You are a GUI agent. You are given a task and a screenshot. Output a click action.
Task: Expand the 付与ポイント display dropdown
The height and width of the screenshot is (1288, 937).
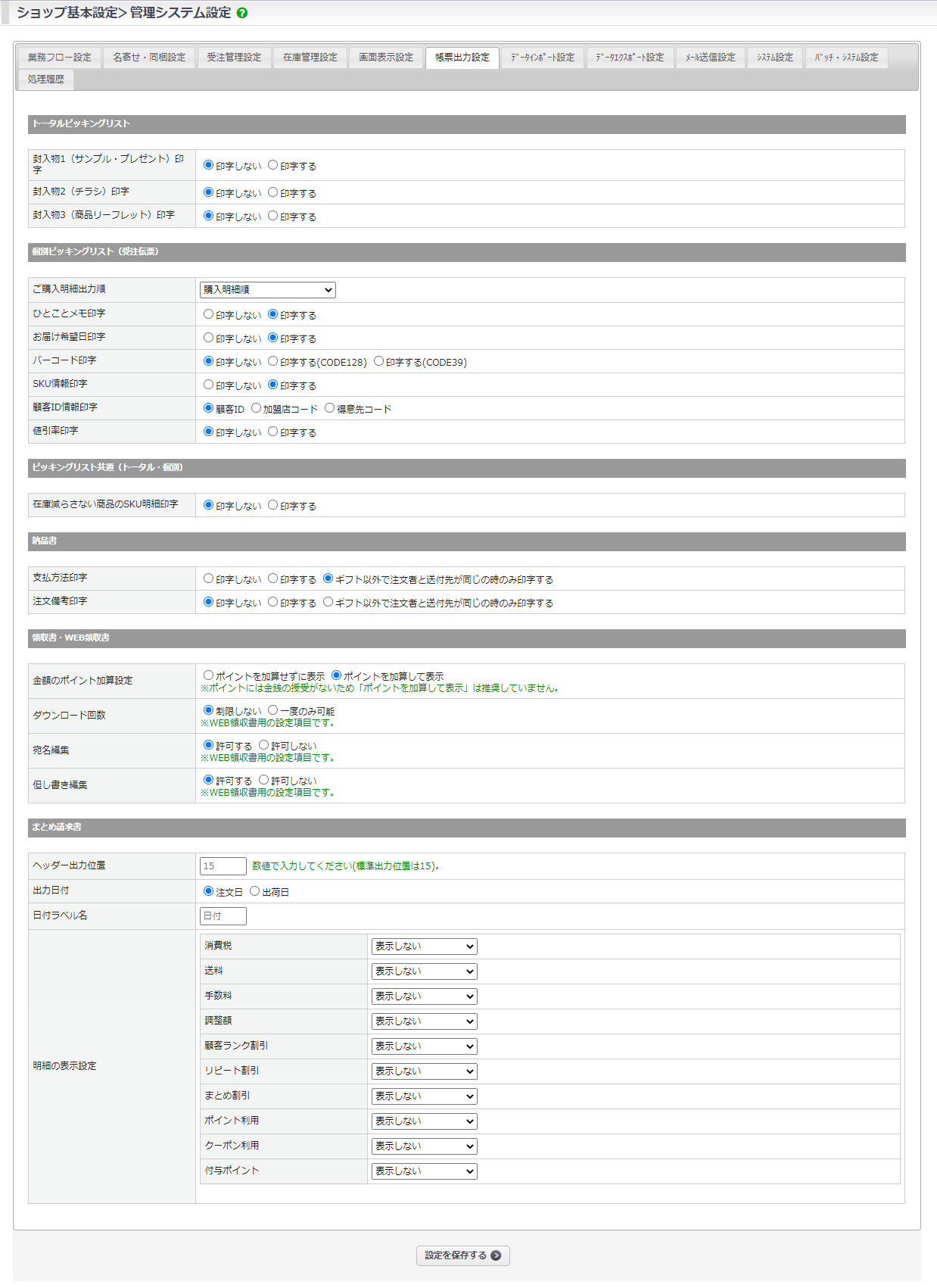[424, 1171]
